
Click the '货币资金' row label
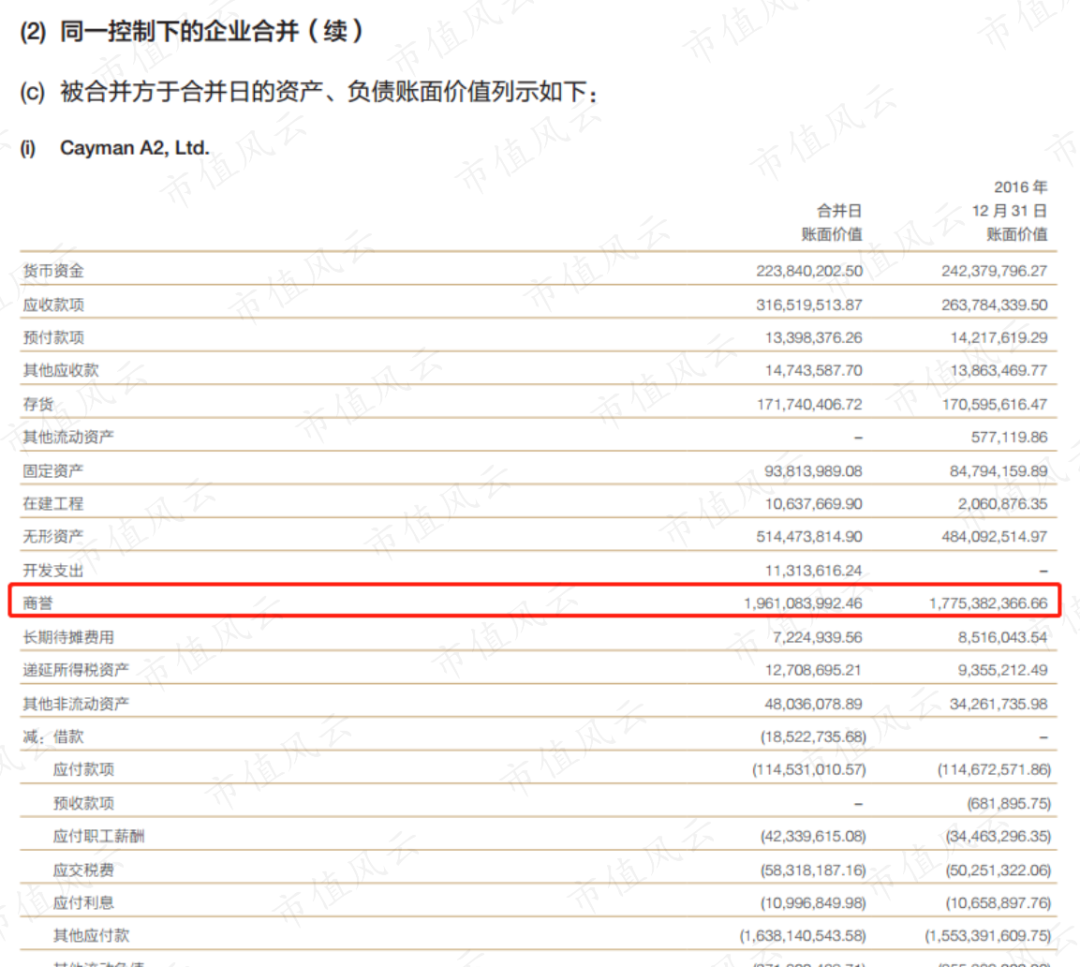pos(53,271)
